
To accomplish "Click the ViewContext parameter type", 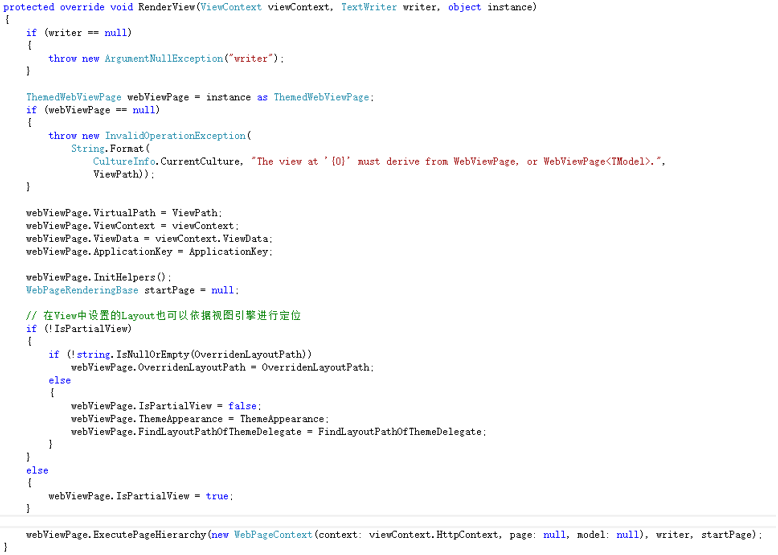I will click(x=231, y=7).
